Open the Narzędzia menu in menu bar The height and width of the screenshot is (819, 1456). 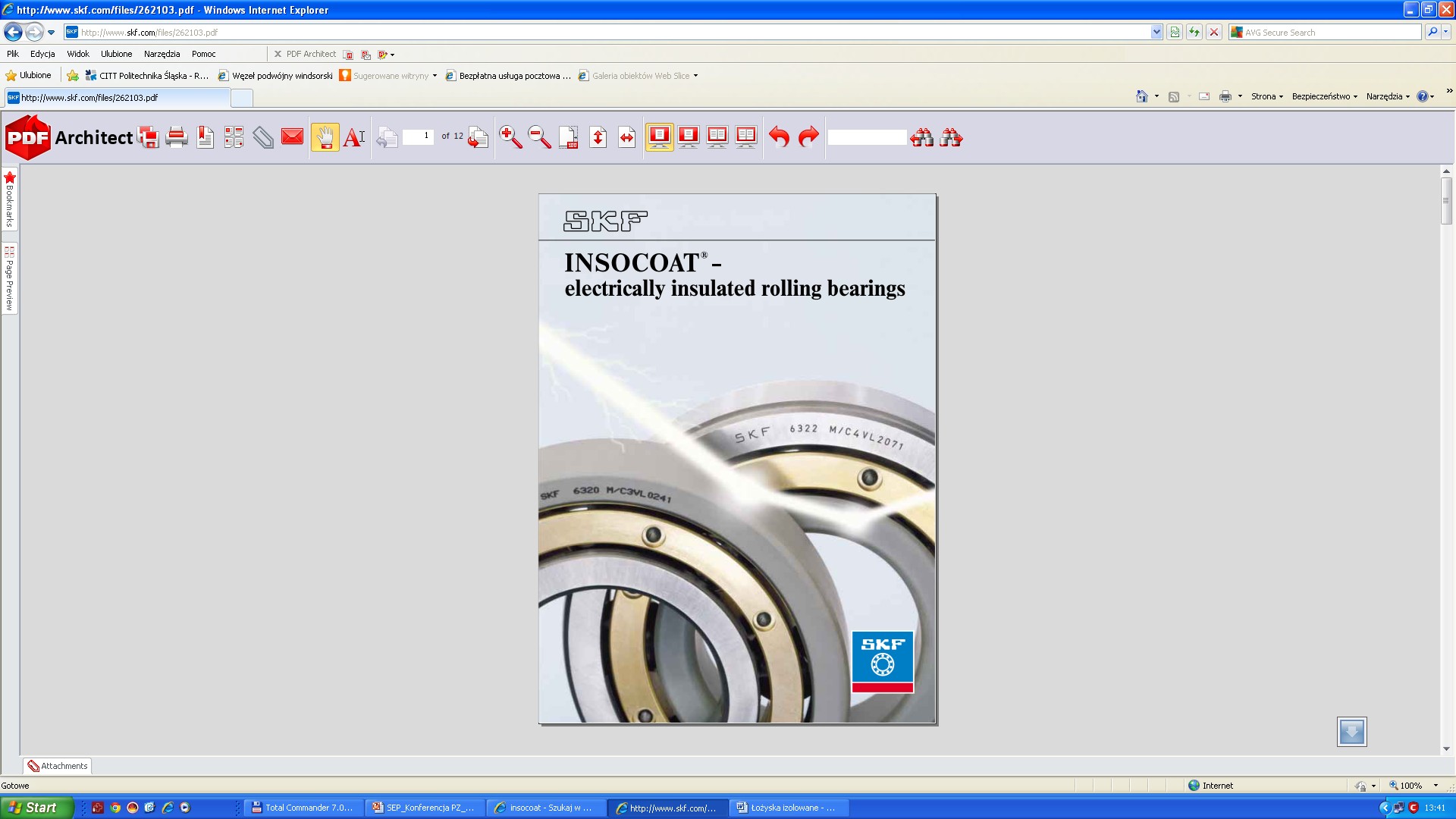[162, 54]
